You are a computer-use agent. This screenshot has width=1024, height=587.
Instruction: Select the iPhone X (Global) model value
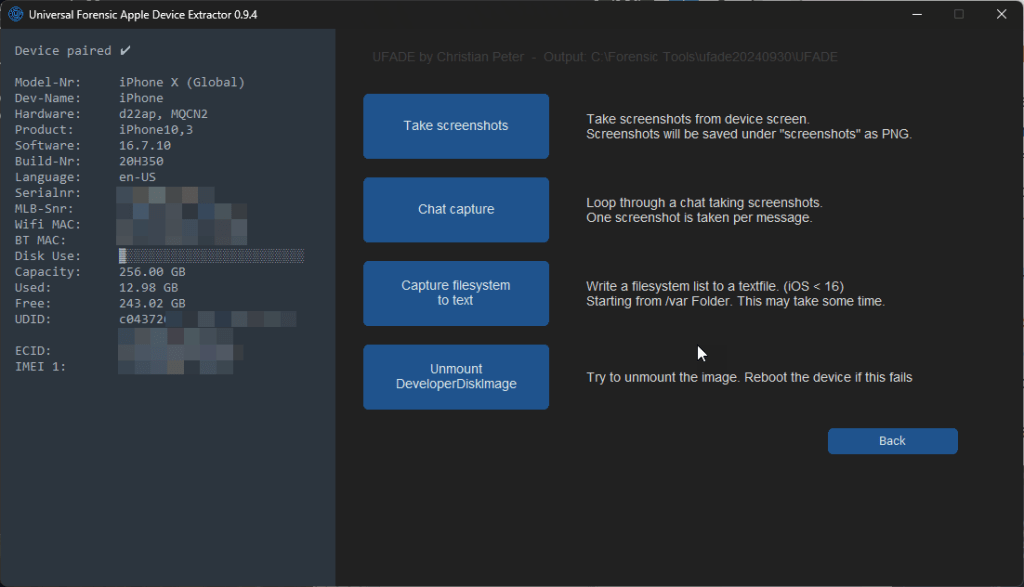182,82
